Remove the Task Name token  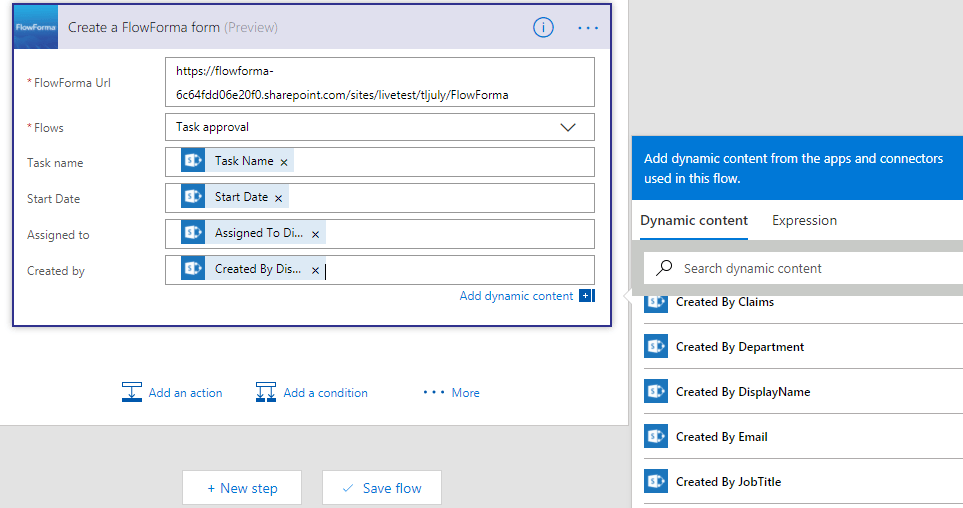click(x=284, y=162)
